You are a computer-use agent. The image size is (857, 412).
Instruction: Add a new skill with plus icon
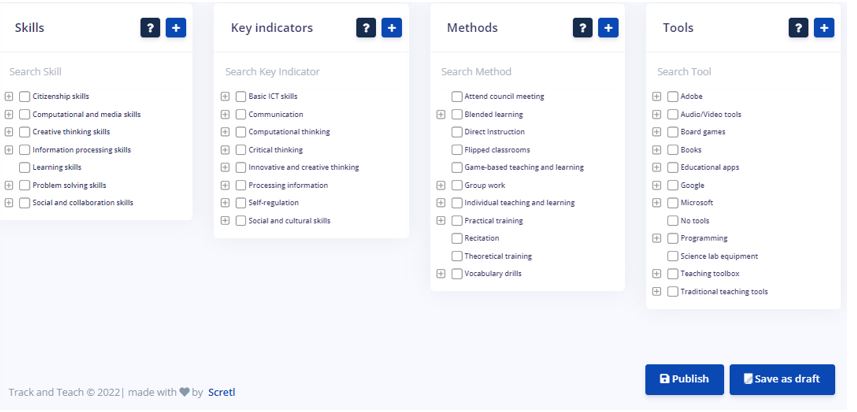176,28
